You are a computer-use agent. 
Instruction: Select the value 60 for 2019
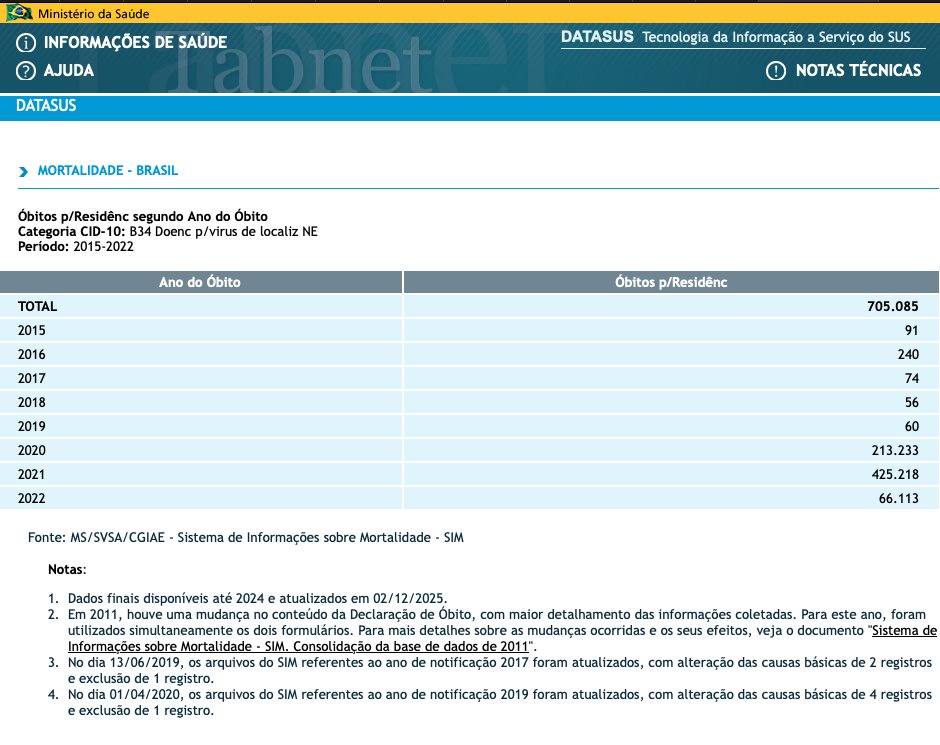(912, 426)
